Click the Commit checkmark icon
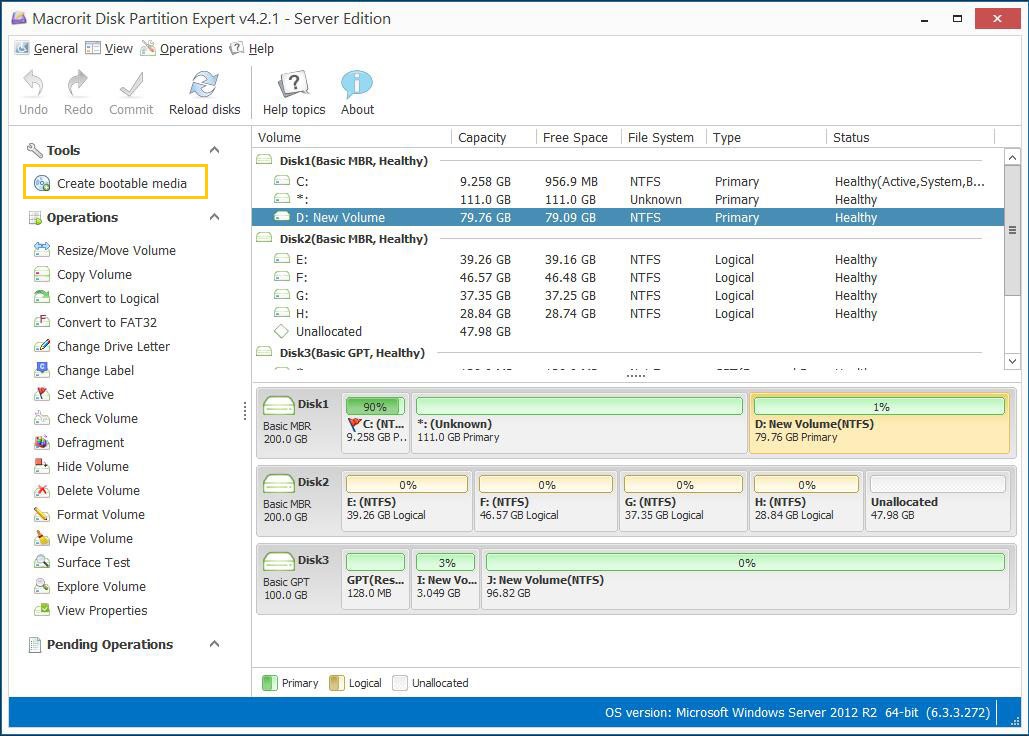This screenshot has width=1029, height=736. click(131, 83)
